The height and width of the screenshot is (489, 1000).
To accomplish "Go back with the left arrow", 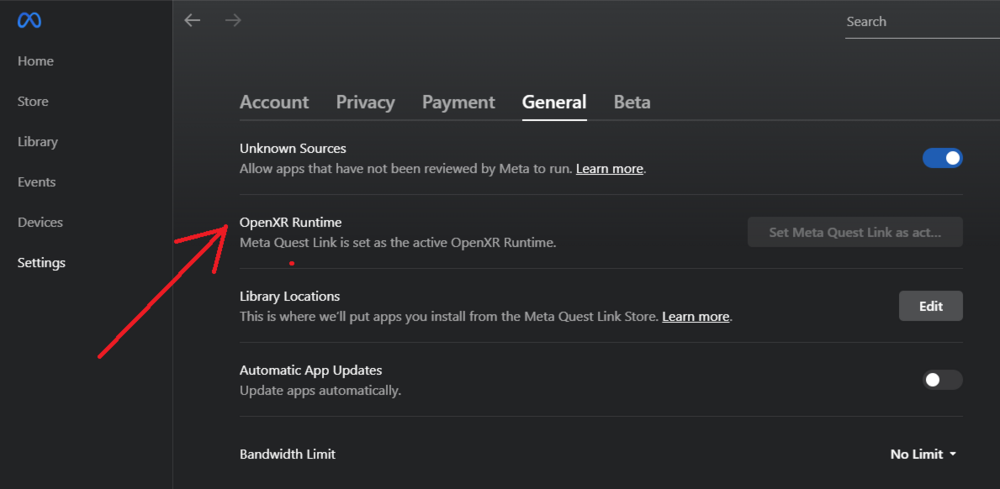I will pos(192,20).
